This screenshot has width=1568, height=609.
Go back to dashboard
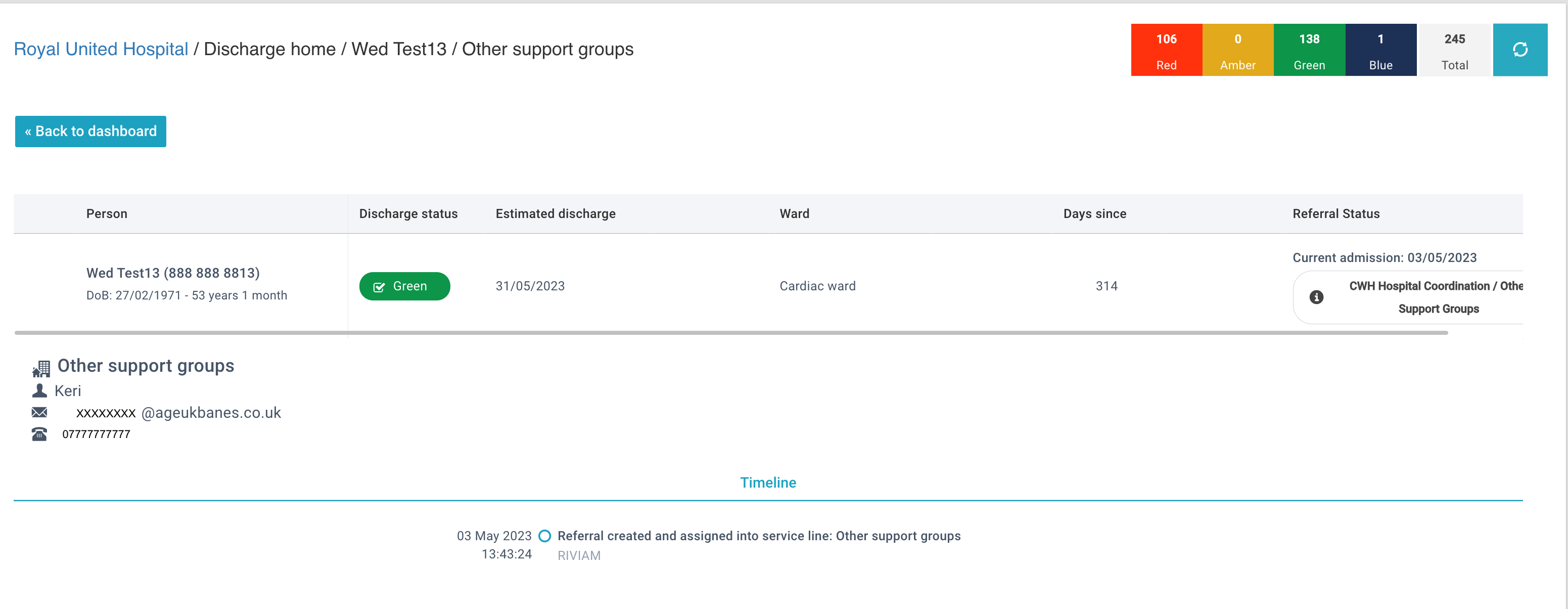coord(90,132)
